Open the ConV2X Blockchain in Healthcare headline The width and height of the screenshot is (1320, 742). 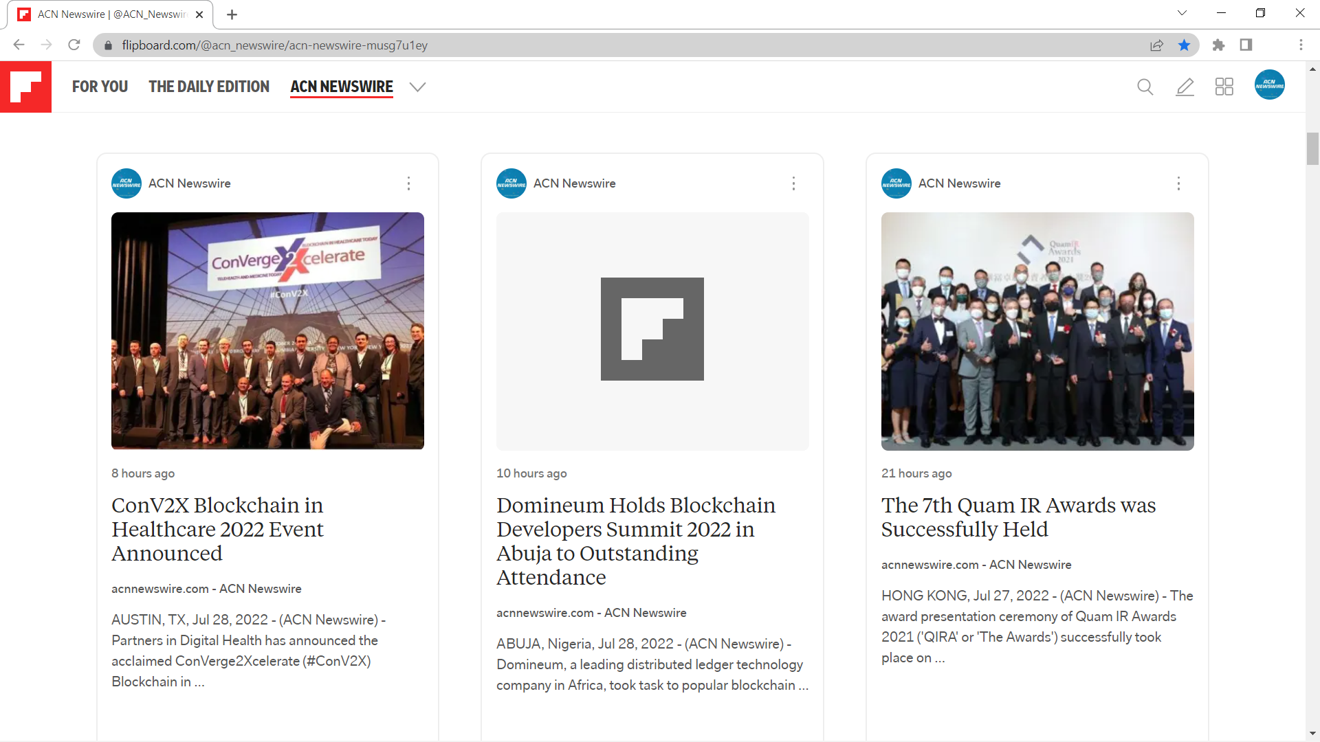(x=218, y=529)
